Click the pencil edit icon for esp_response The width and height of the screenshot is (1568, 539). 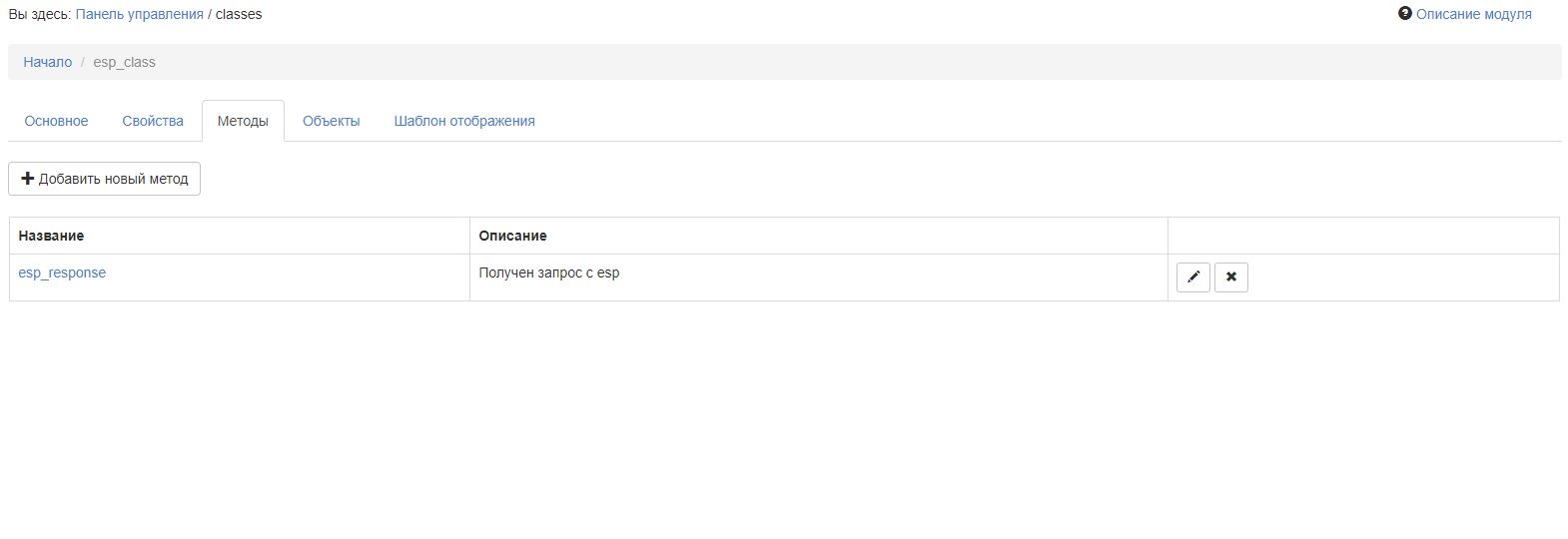point(1192,277)
